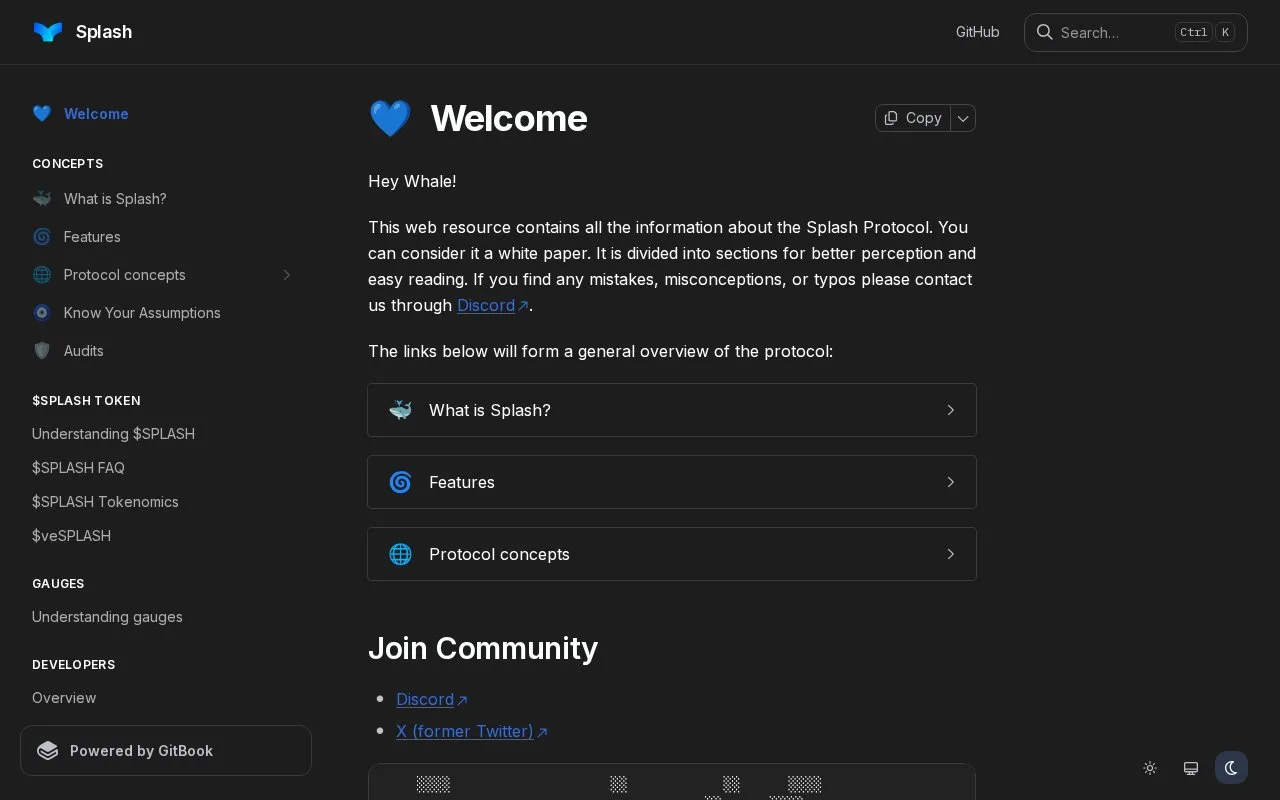Click the icon beside Know Your Assumptions
The width and height of the screenshot is (1280, 800).
[x=42, y=313]
